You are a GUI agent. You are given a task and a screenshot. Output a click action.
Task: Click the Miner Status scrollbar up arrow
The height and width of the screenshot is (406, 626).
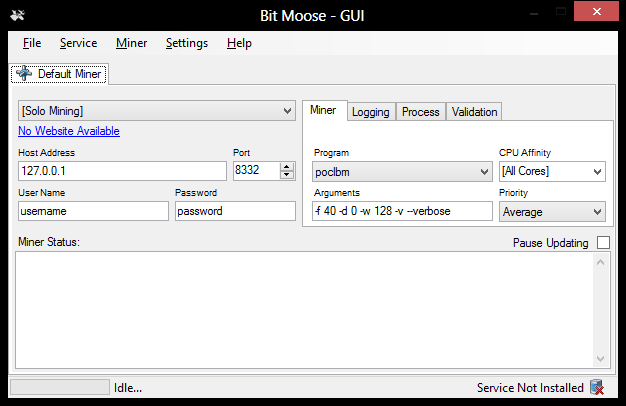click(600, 262)
